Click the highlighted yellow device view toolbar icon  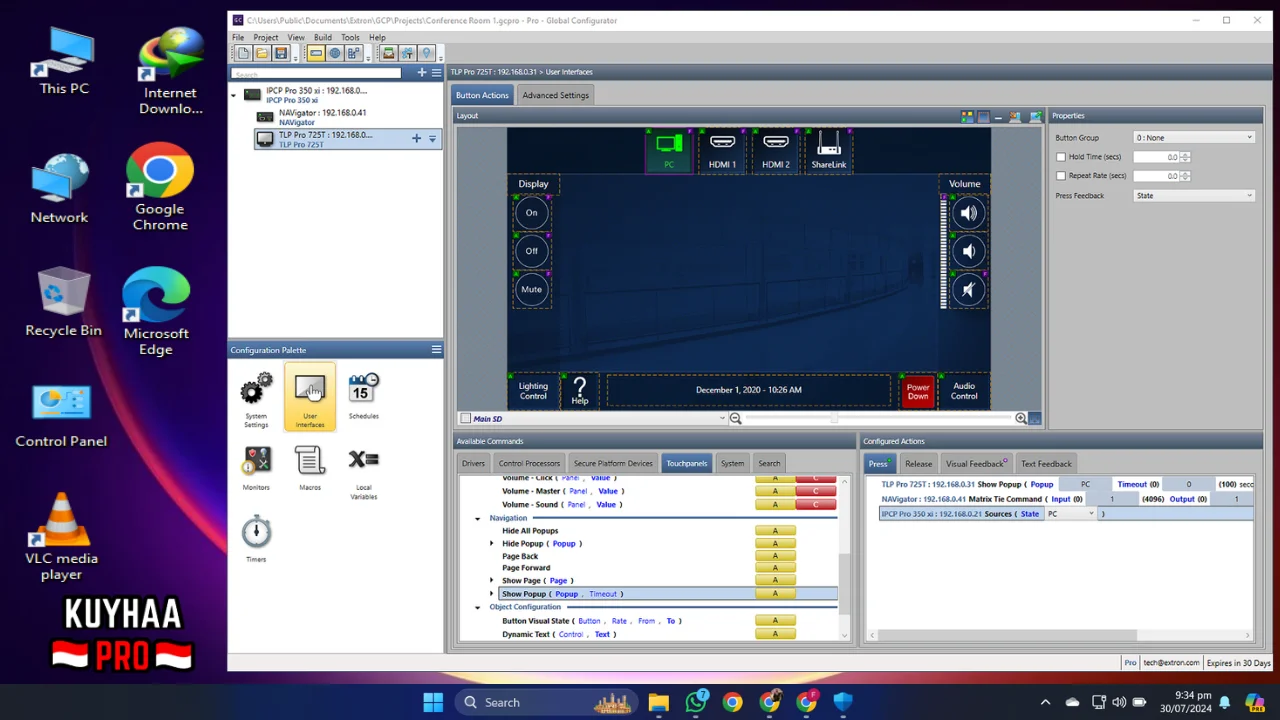[316, 53]
